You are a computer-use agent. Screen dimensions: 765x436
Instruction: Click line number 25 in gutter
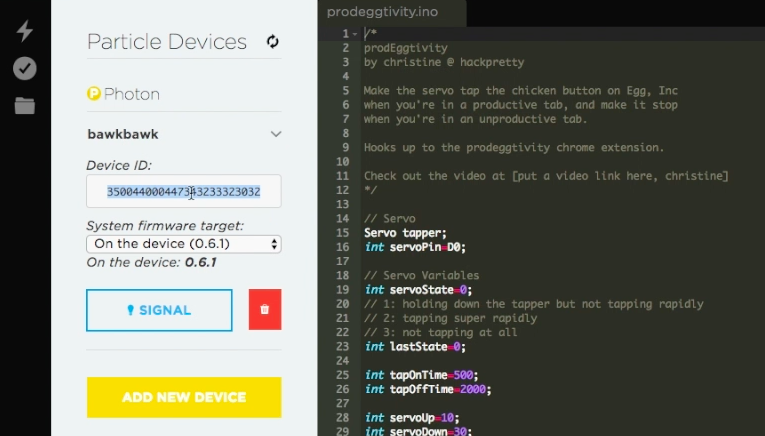(342, 375)
